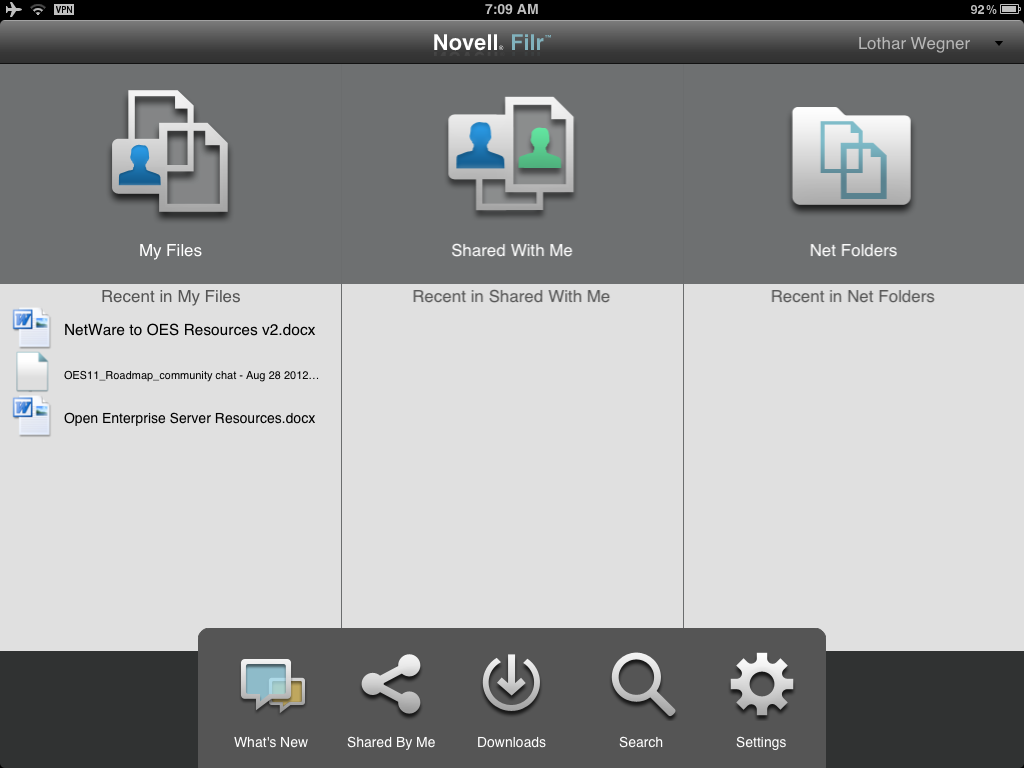
Task: Click Word icon beside Open Enterprise Server Resources
Action: [31, 416]
